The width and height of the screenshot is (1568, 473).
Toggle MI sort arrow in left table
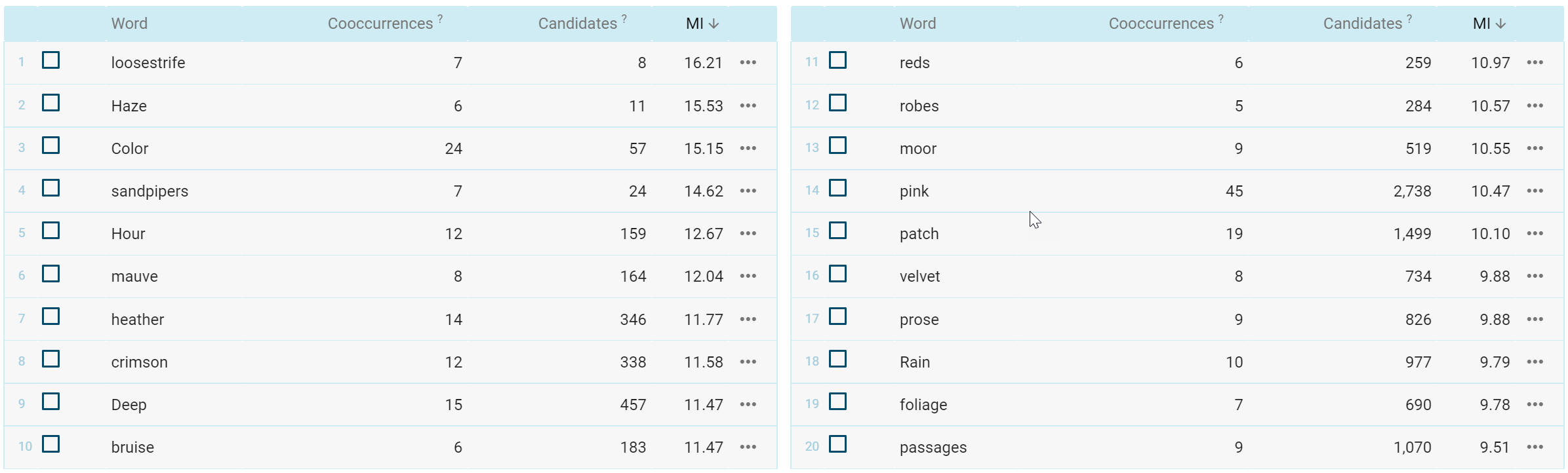[x=714, y=24]
